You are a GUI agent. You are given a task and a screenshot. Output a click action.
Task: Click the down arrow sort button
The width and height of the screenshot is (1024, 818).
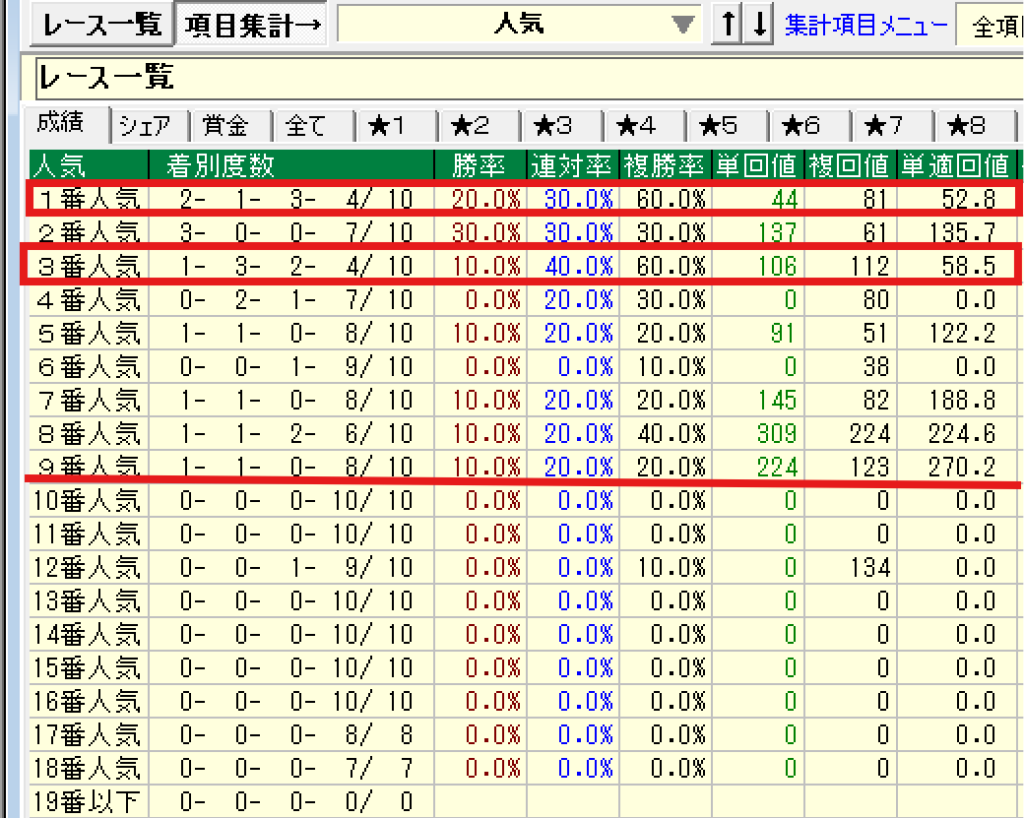pyautogui.click(x=760, y=25)
